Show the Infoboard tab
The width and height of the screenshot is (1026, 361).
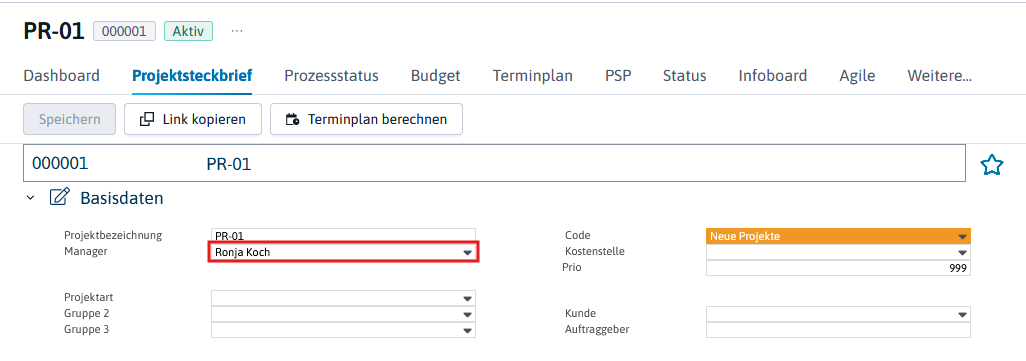tap(773, 76)
